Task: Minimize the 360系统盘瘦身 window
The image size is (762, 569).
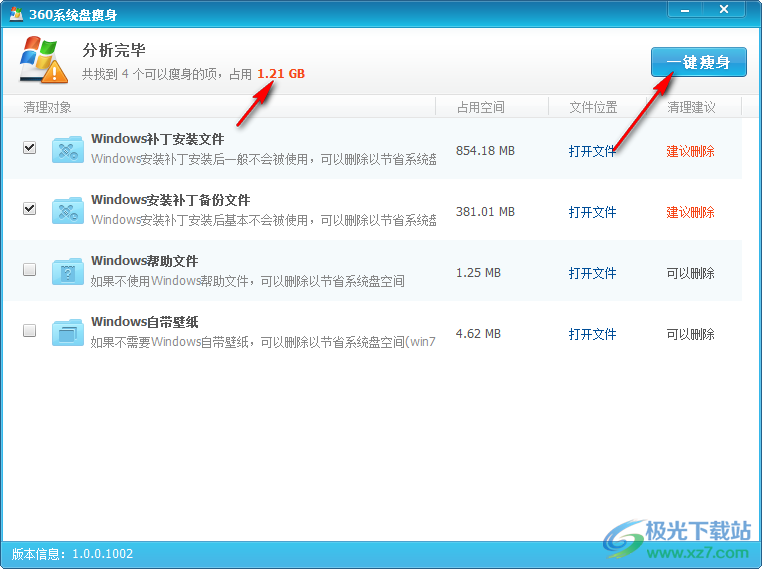Action: pos(685,9)
